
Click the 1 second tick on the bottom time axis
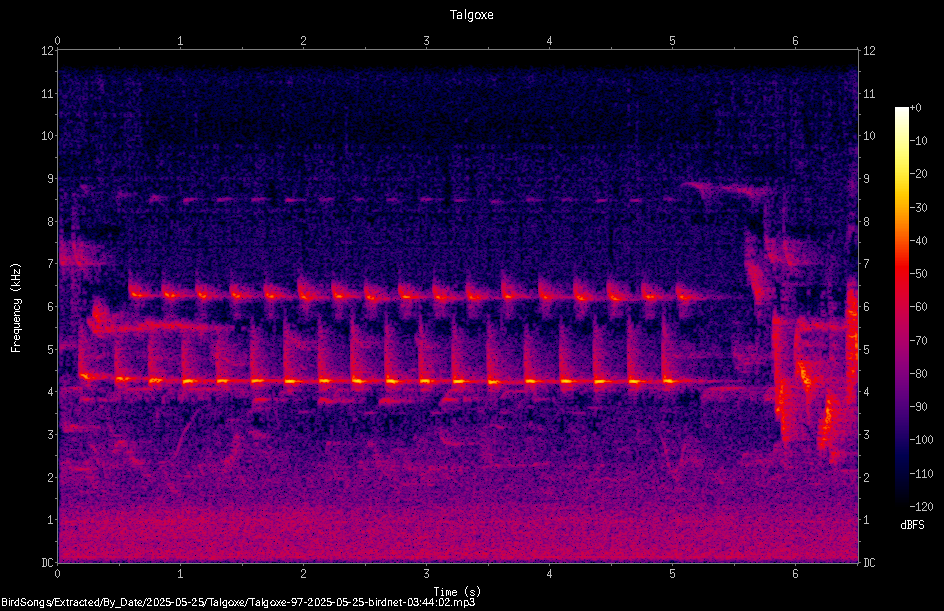(180, 574)
